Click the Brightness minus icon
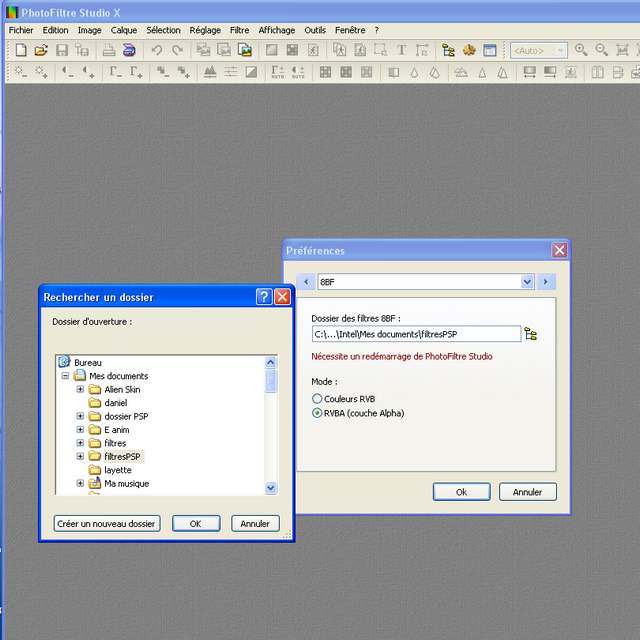 (20, 72)
